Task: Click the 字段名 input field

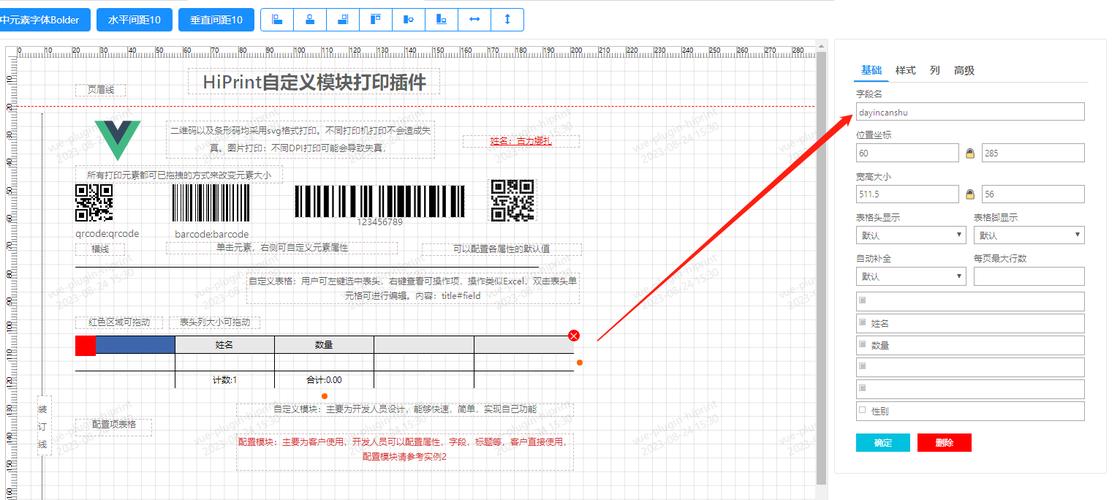Action: (970, 111)
